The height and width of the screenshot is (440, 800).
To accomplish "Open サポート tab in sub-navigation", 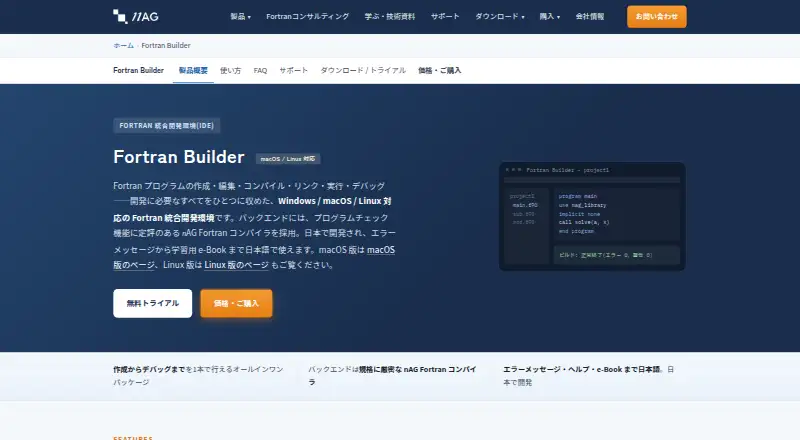I will tap(293, 70).
